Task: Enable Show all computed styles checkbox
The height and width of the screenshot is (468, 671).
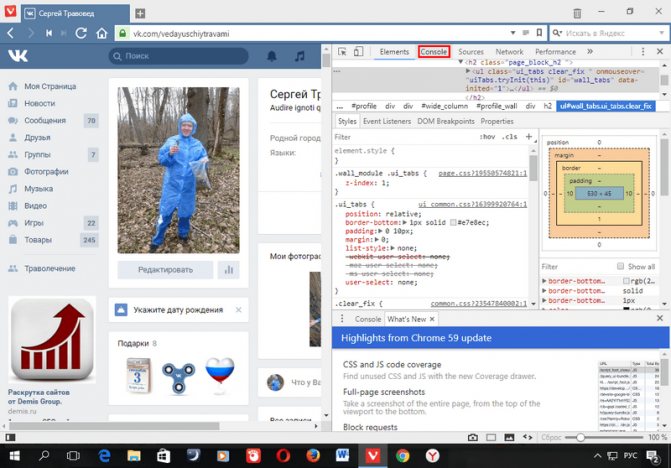Action: pos(621,266)
